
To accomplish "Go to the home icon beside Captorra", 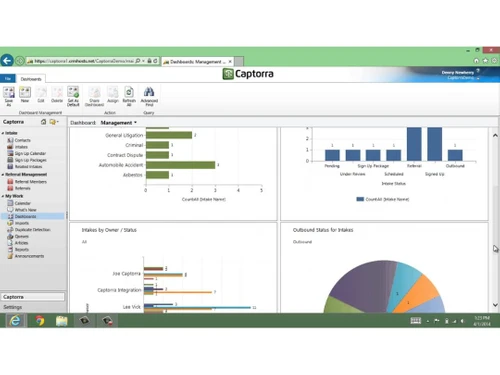I will 43,122.
